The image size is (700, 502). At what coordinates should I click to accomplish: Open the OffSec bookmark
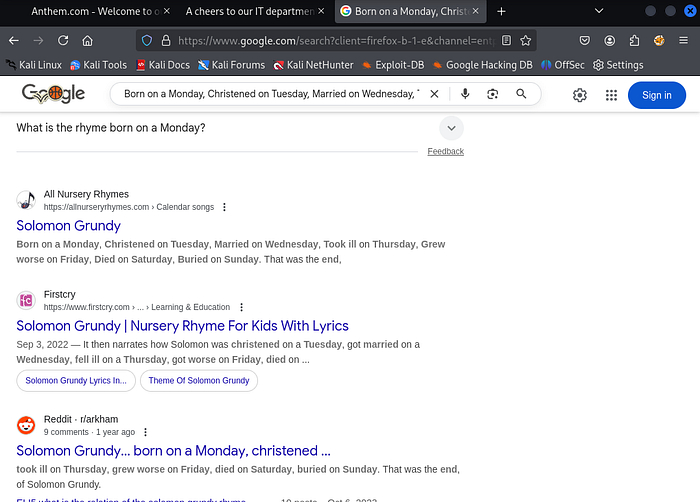click(x=562, y=65)
